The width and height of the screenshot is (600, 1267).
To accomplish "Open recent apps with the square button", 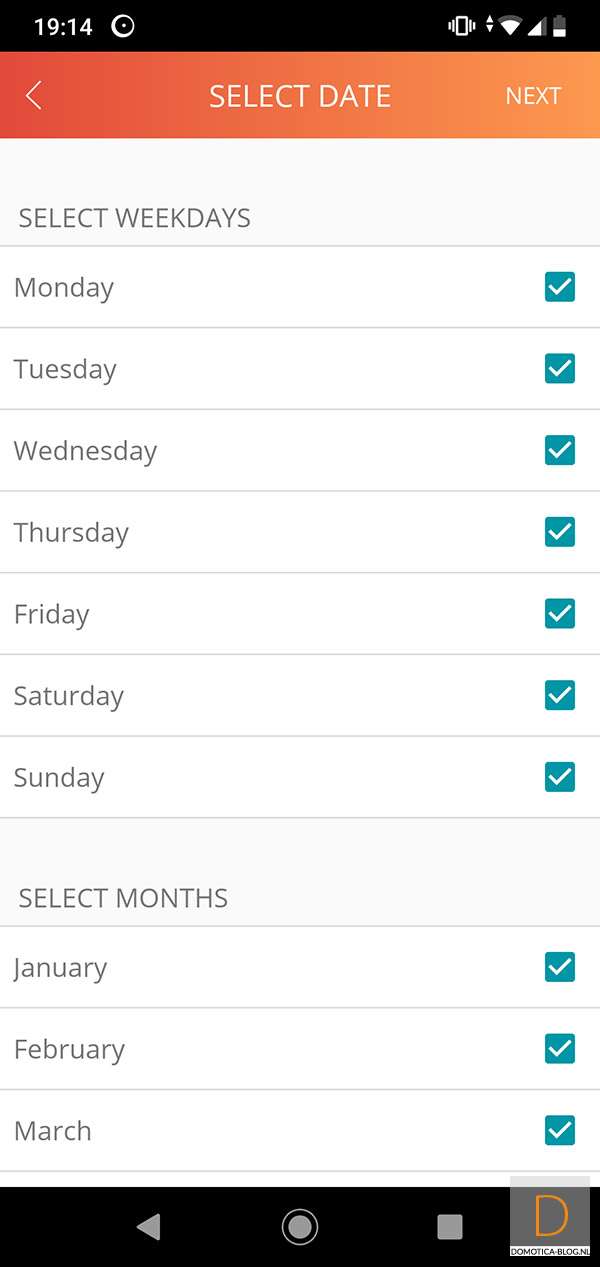I will coord(450,1226).
